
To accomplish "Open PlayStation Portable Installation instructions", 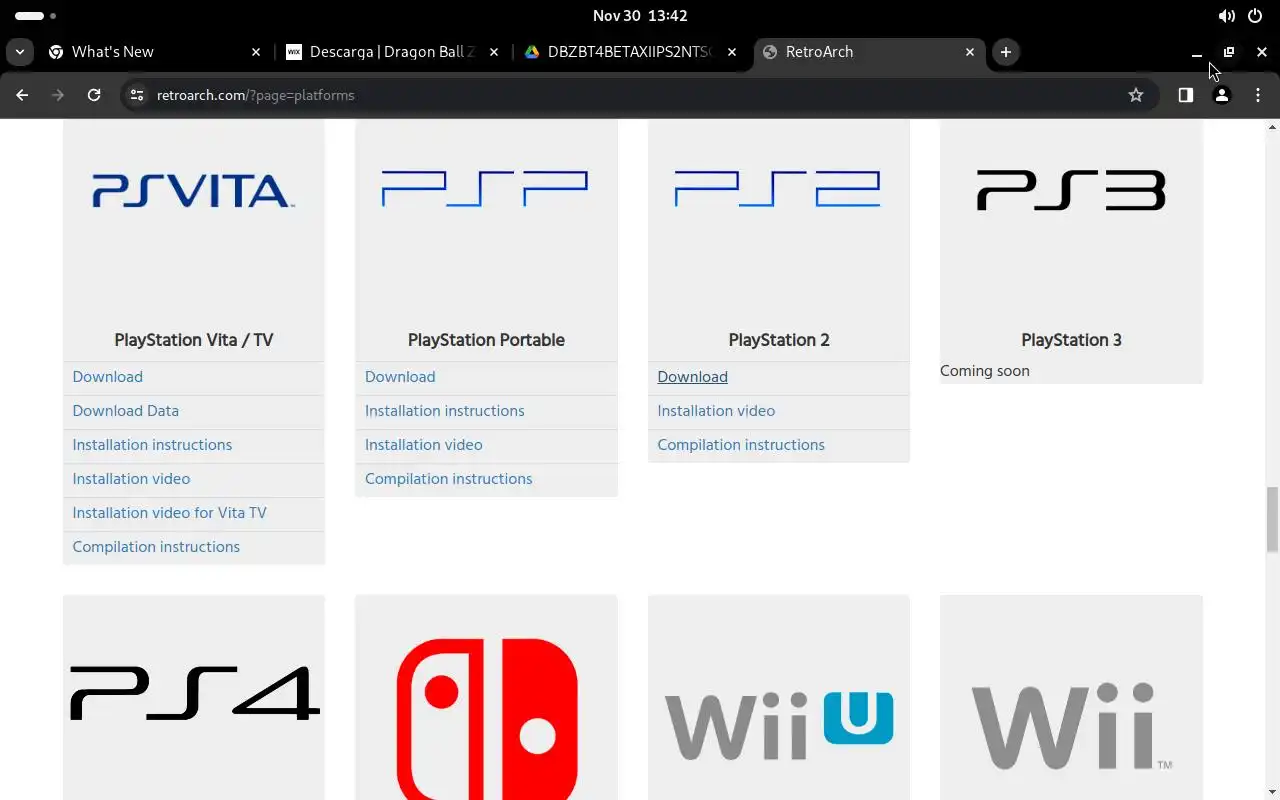I will coord(445,411).
